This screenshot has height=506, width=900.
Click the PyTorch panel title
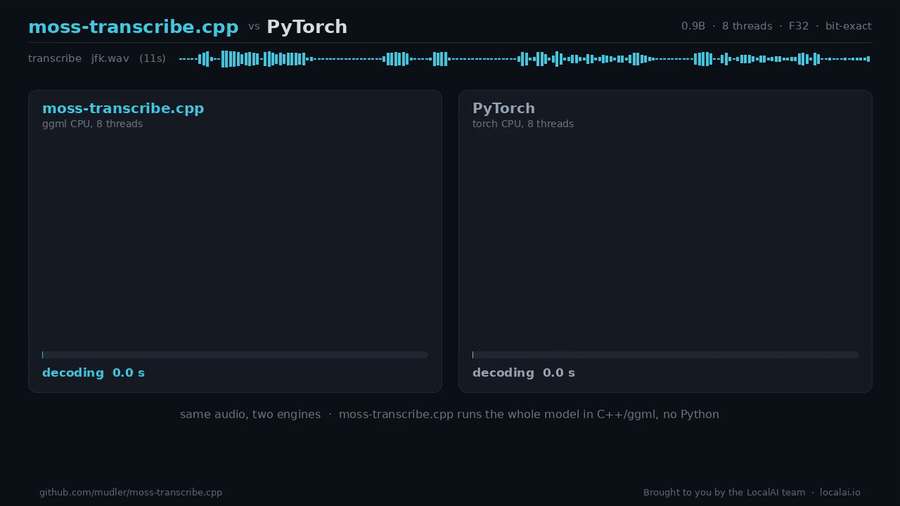point(503,108)
